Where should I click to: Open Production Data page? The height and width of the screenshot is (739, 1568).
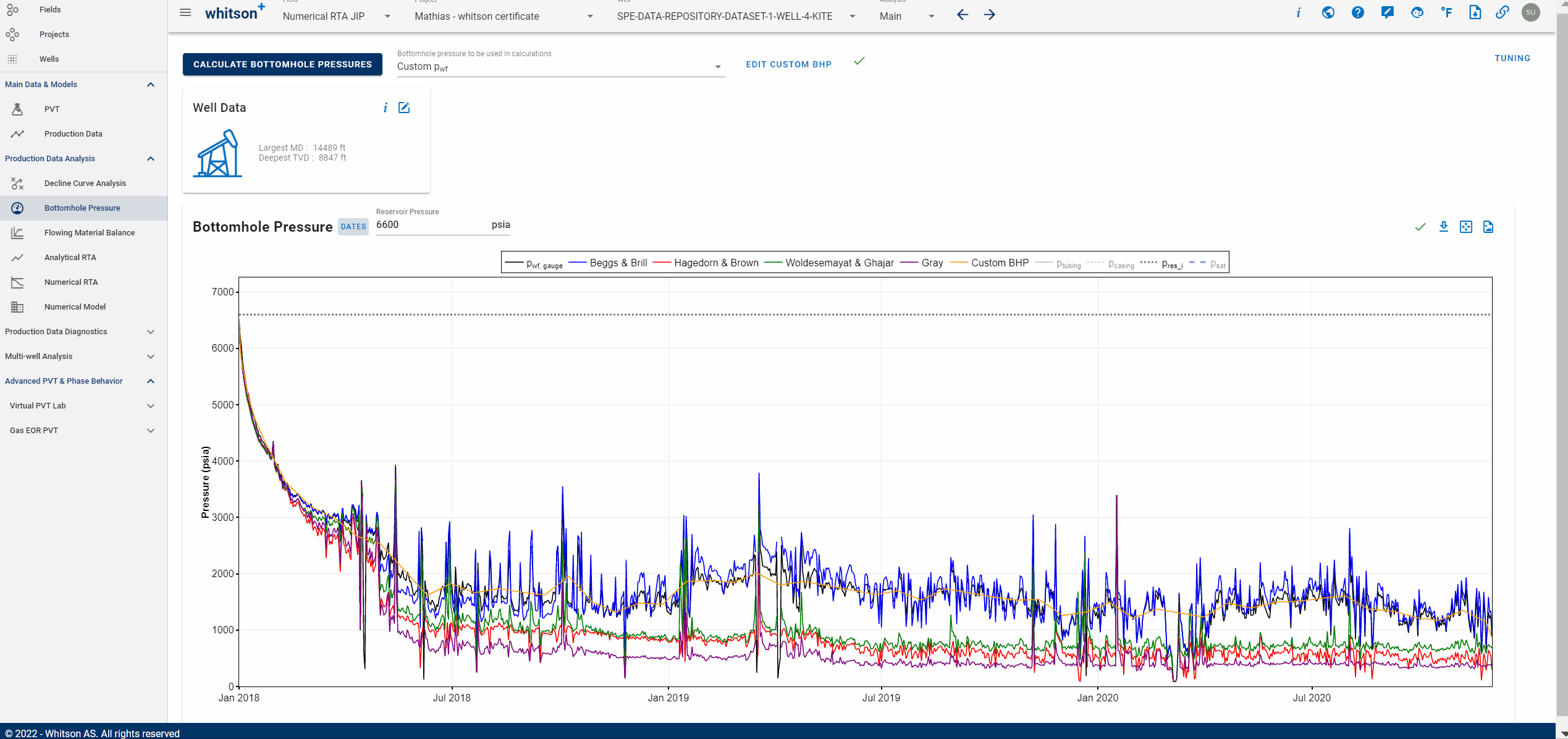click(x=83, y=134)
